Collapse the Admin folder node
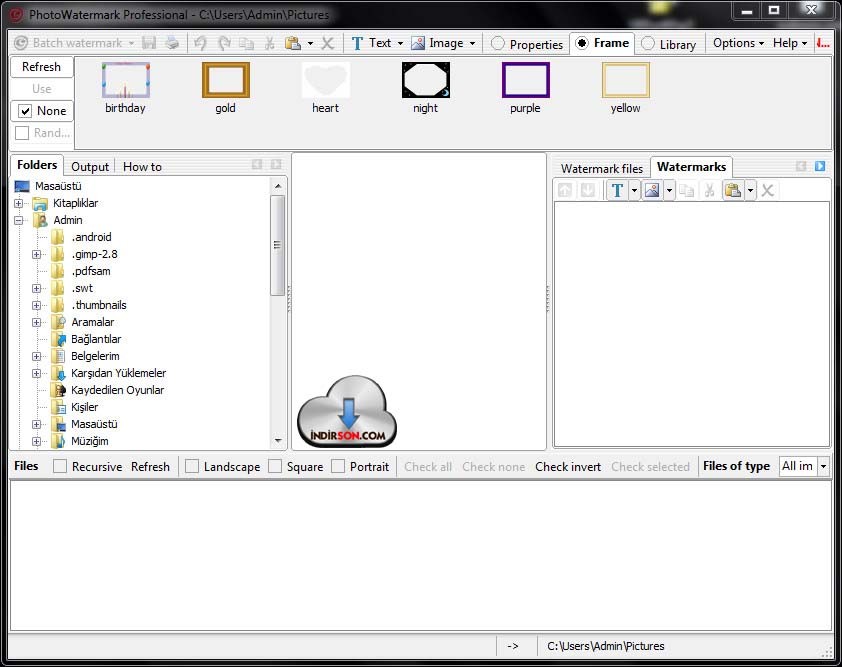This screenshot has height=667, width=842. pyautogui.click(x=19, y=220)
